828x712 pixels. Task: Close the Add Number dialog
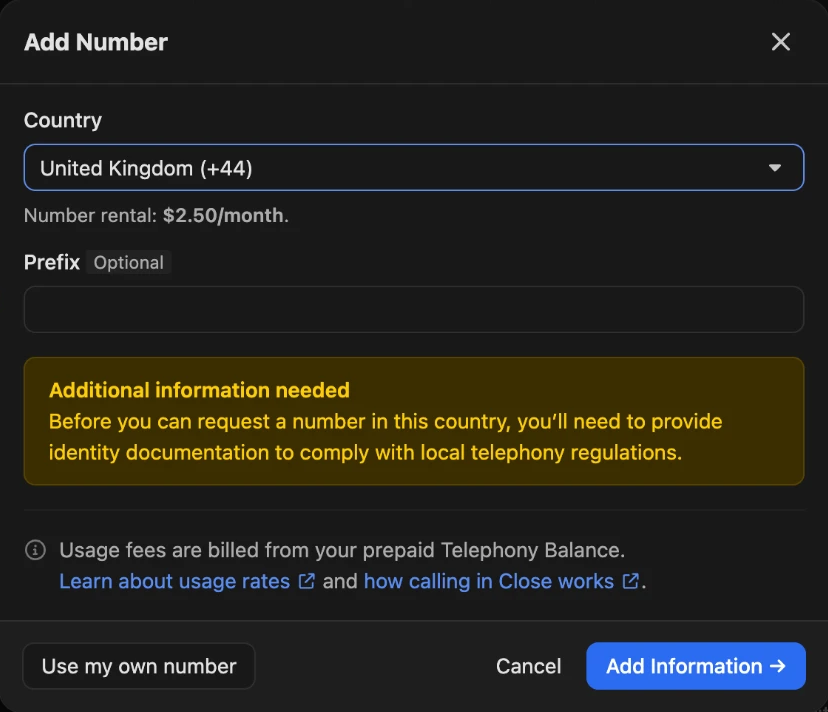(780, 42)
